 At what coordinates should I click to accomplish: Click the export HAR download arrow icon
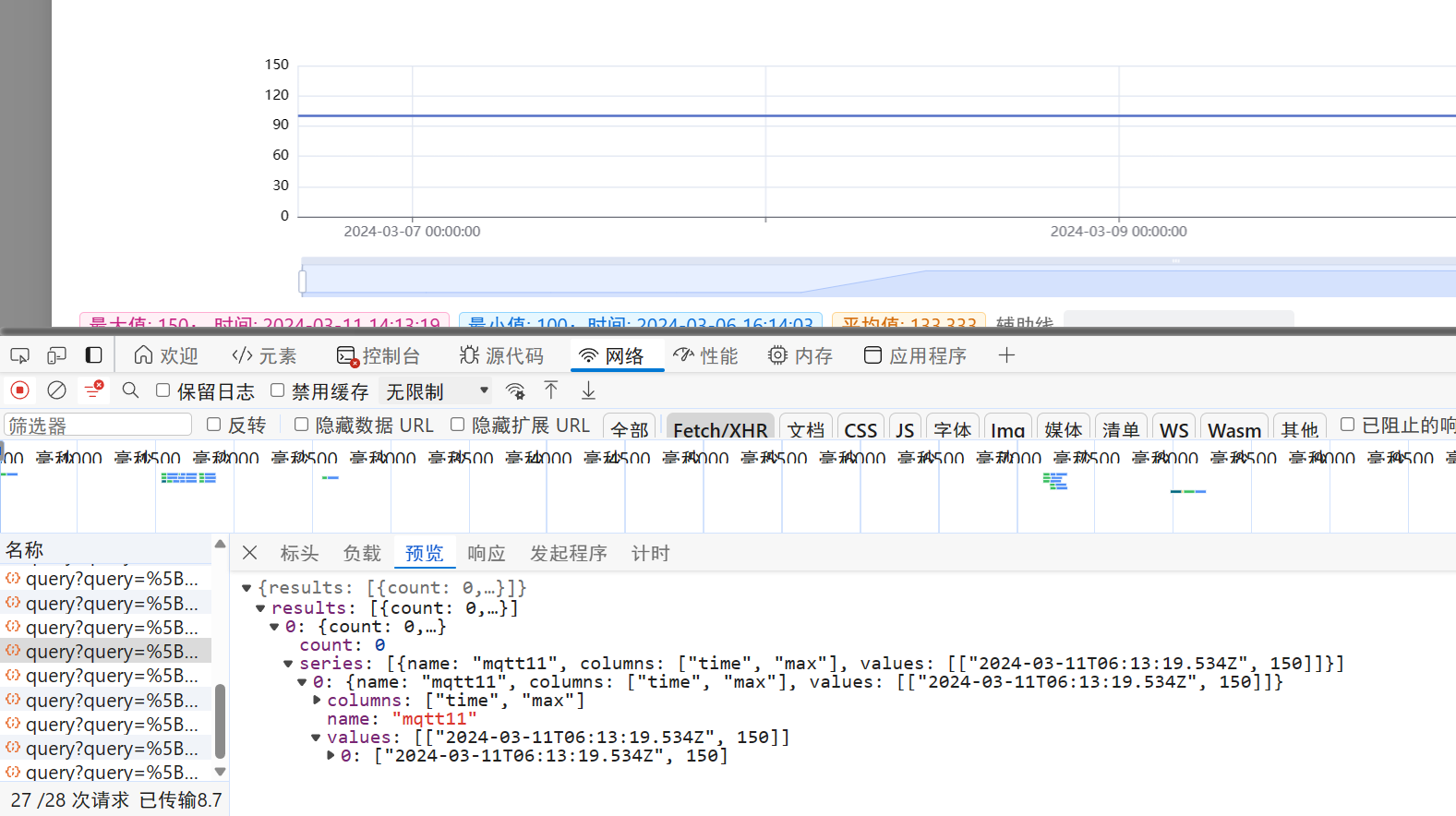[588, 390]
